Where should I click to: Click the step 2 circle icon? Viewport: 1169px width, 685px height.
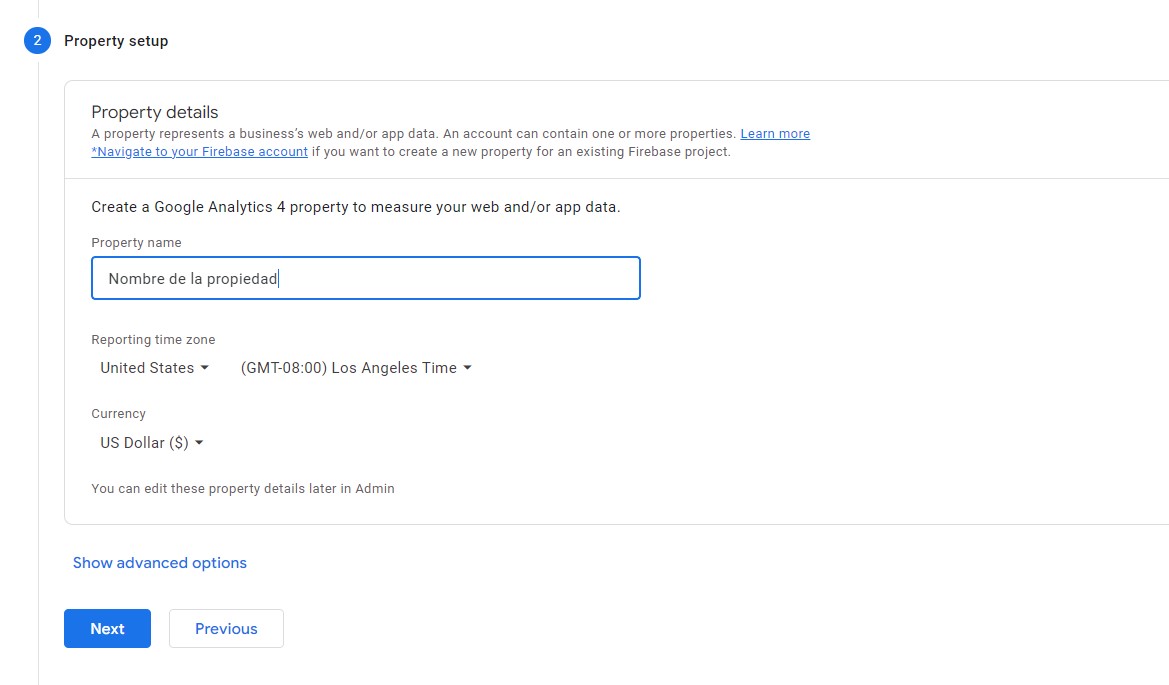click(x=37, y=40)
